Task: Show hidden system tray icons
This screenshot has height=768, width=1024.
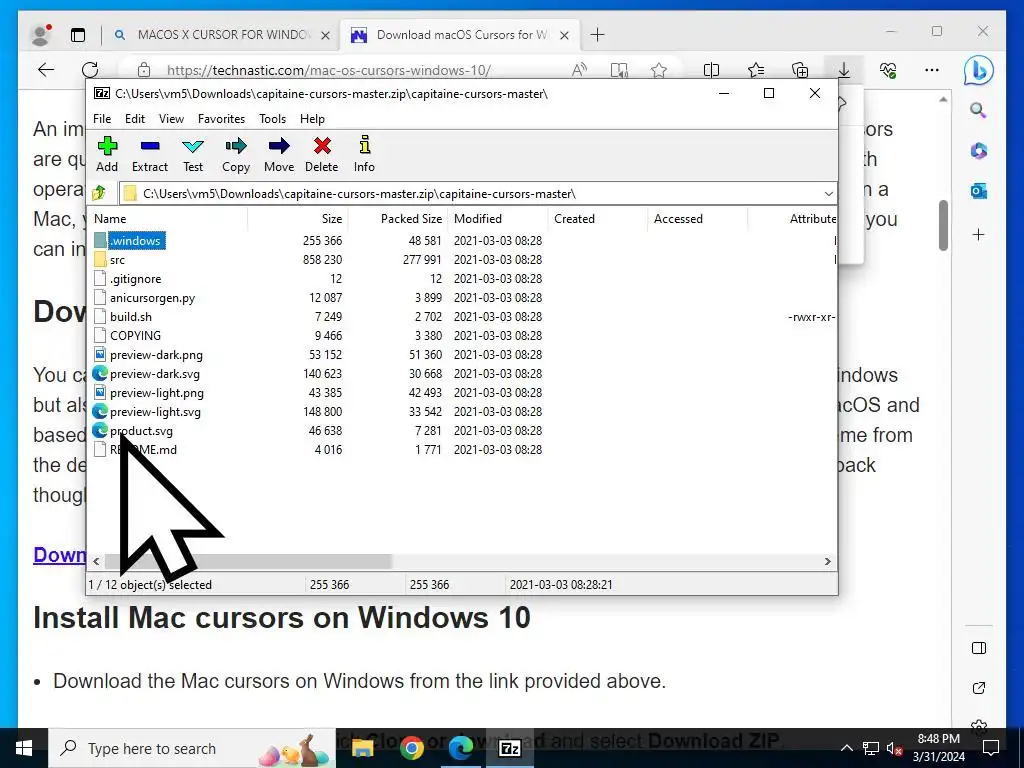Action: pyautogui.click(x=846, y=748)
